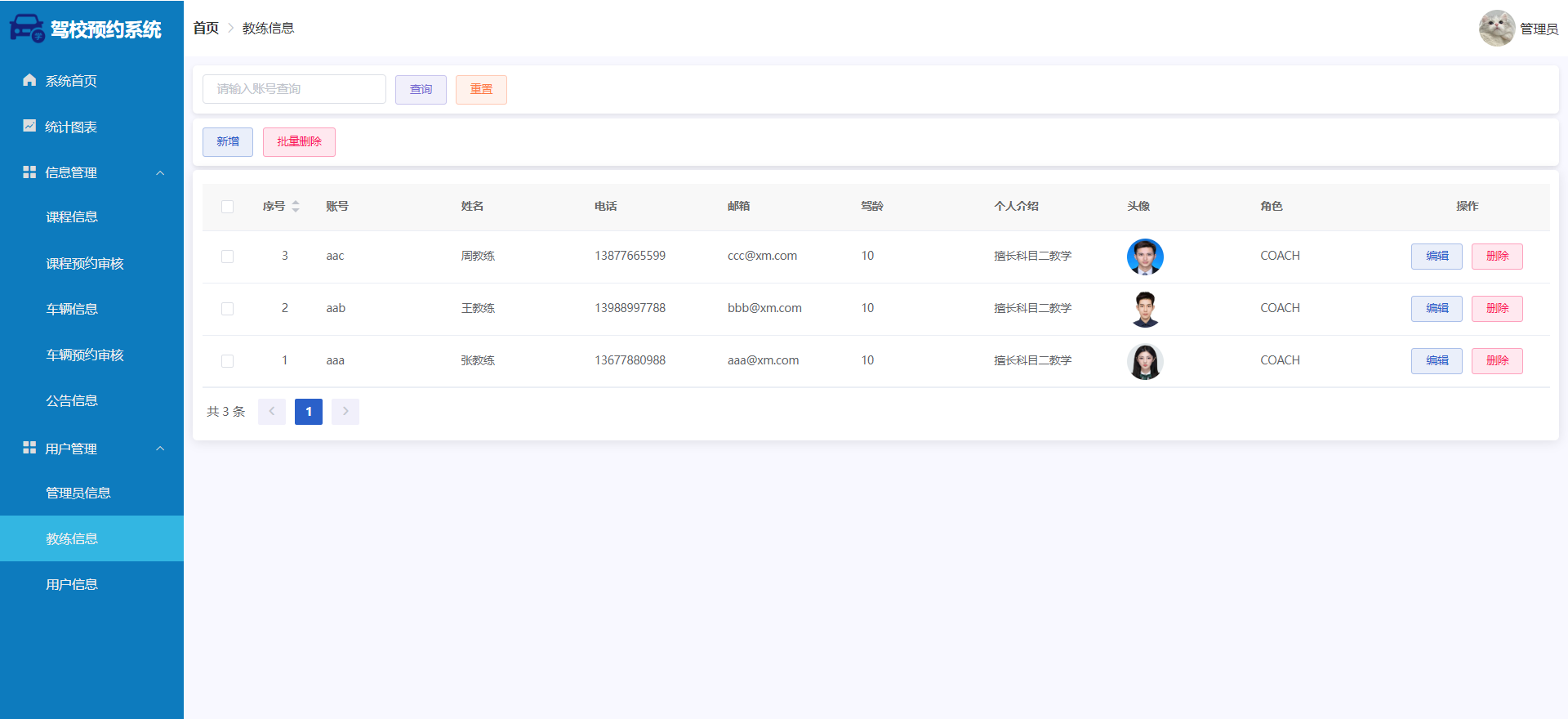Click the 共 3 条 total count

click(225, 412)
